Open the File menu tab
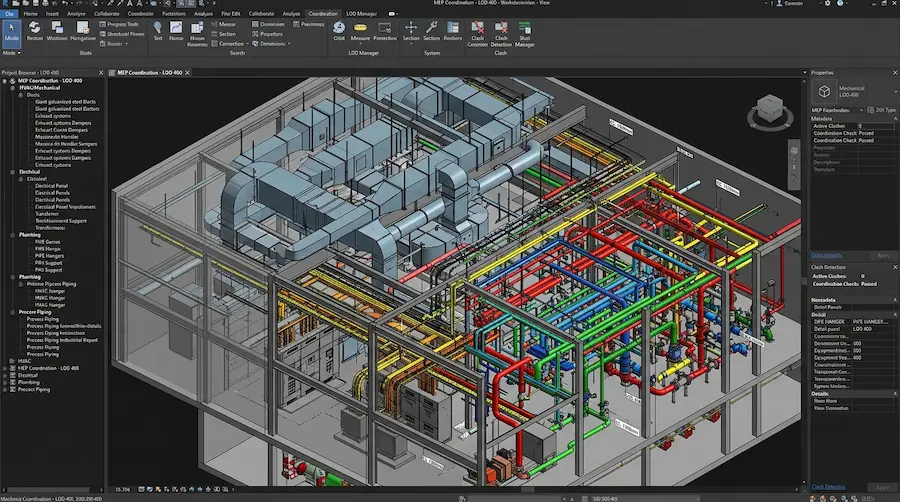 [9, 14]
